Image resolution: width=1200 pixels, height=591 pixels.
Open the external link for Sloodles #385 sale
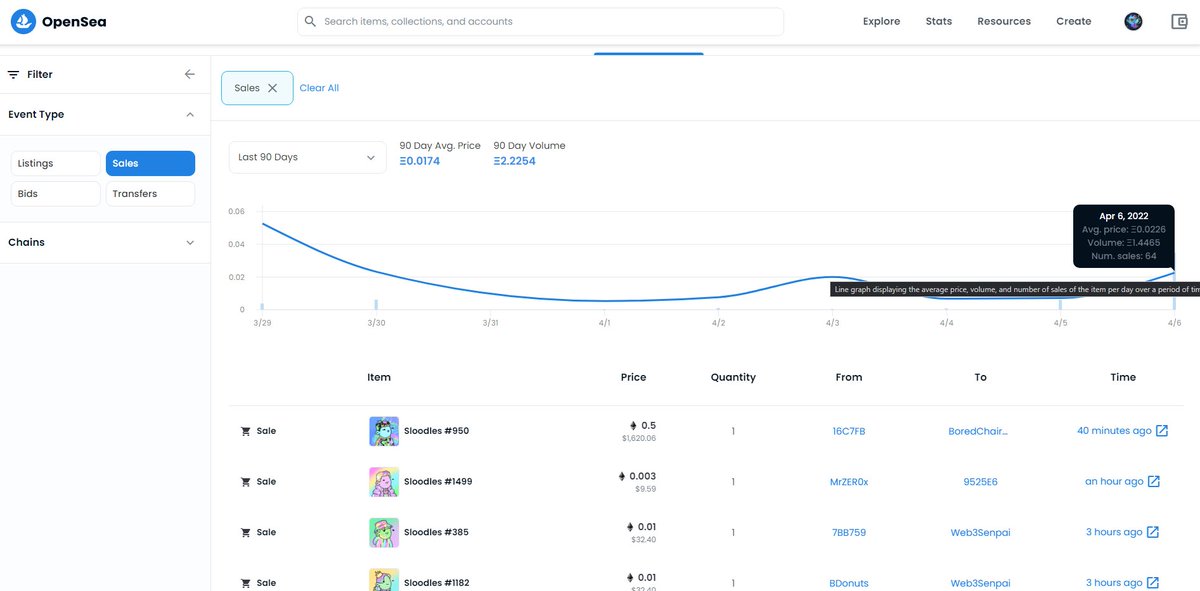tap(1153, 532)
